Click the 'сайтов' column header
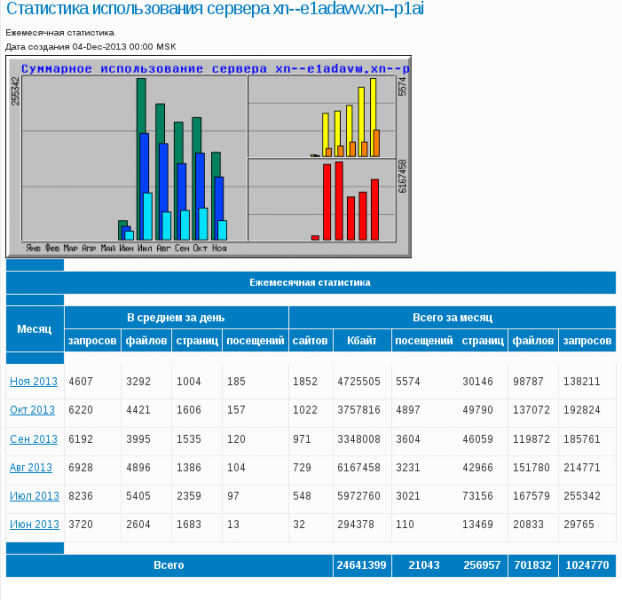622x600 pixels. point(310,341)
